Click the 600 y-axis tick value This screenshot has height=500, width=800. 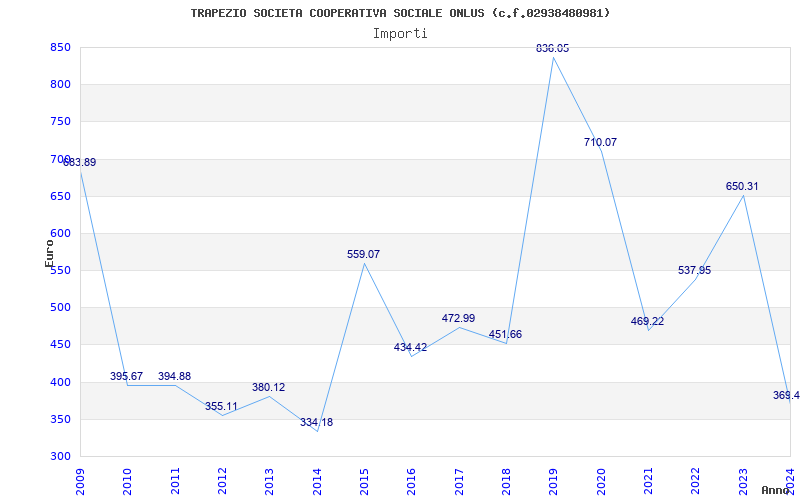[x=60, y=234]
